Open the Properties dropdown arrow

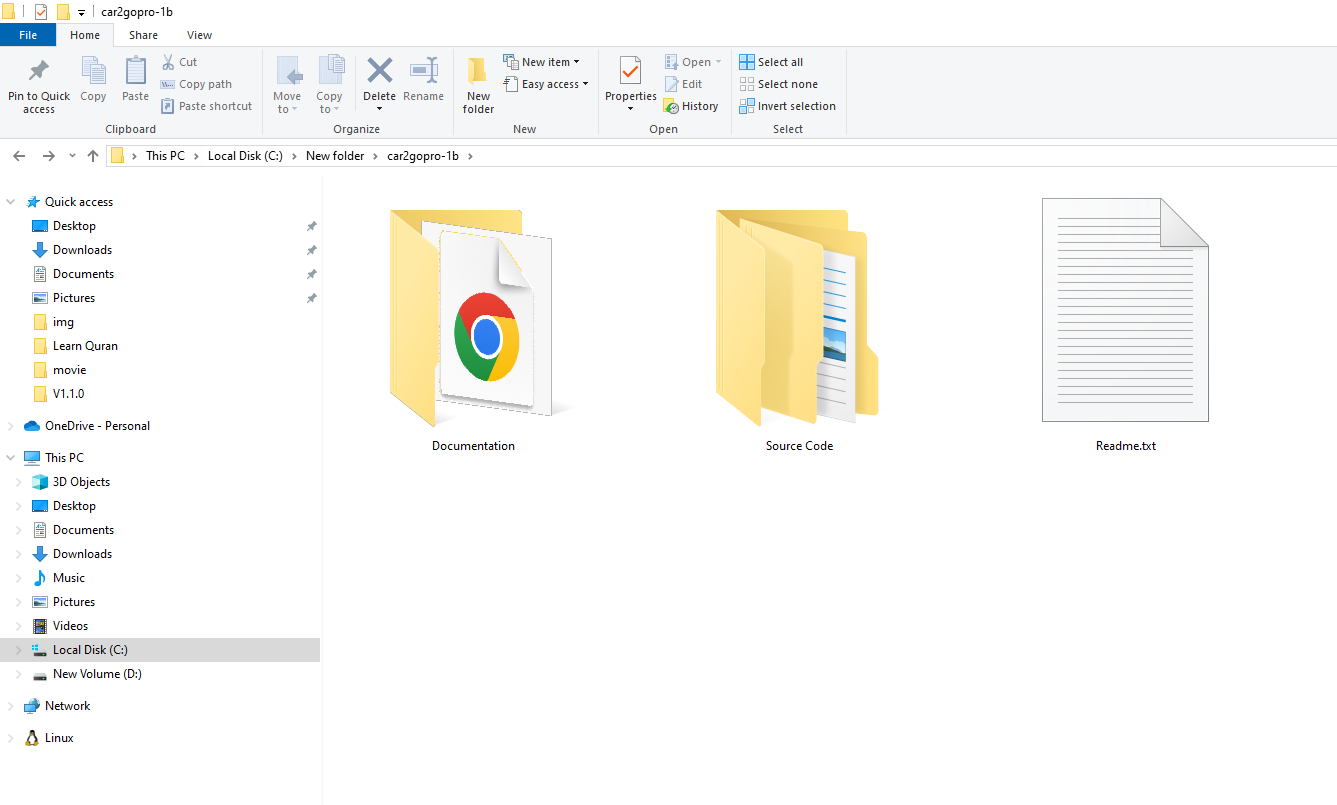pyautogui.click(x=630, y=109)
